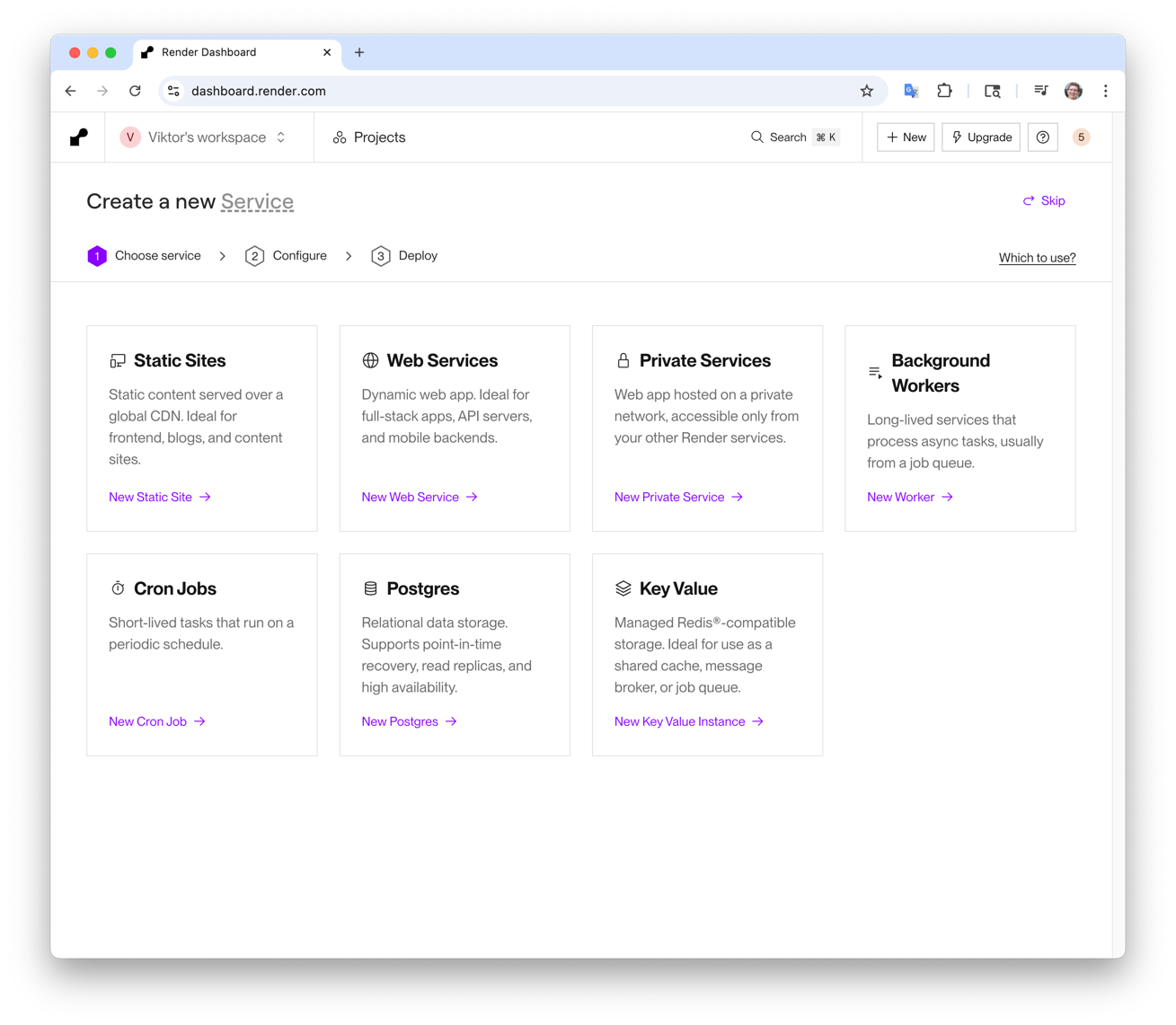This screenshot has width=1176, height=1025.
Task: Click the Upgrade button
Action: tap(981, 137)
